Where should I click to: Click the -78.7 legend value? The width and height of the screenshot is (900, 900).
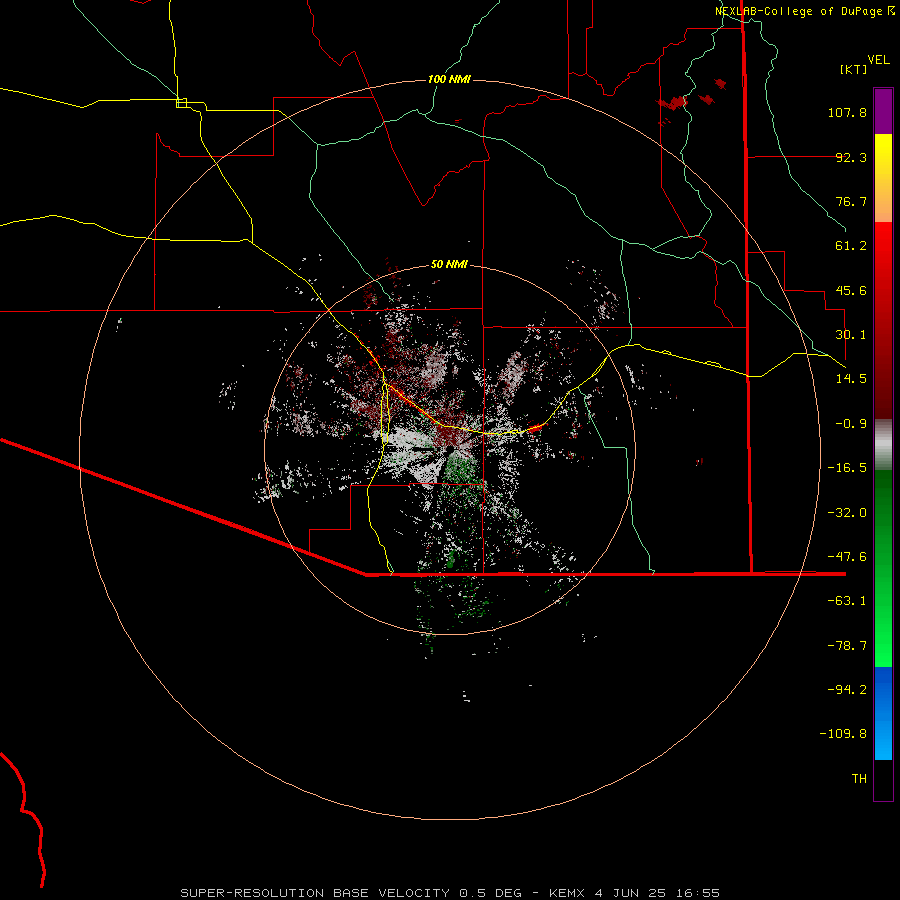[847, 646]
